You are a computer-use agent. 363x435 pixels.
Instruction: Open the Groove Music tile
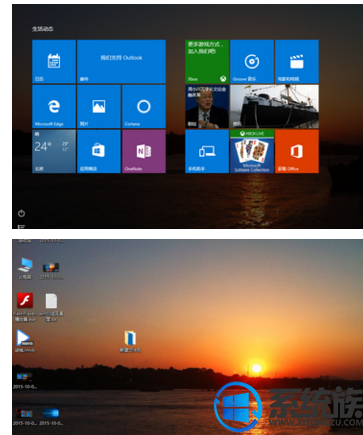(x=252, y=61)
